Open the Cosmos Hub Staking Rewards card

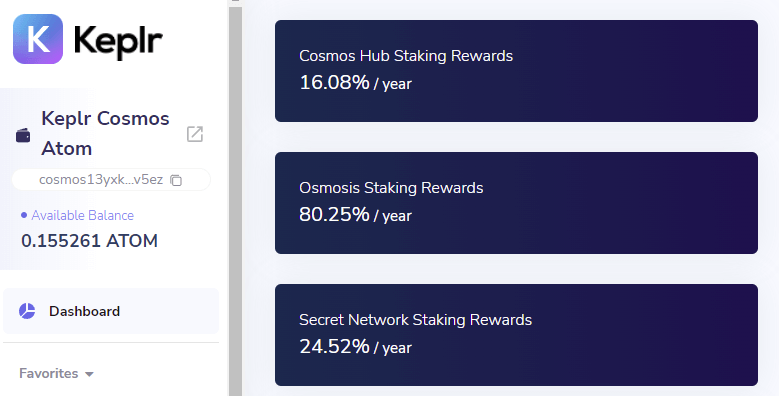click(516, 71)
